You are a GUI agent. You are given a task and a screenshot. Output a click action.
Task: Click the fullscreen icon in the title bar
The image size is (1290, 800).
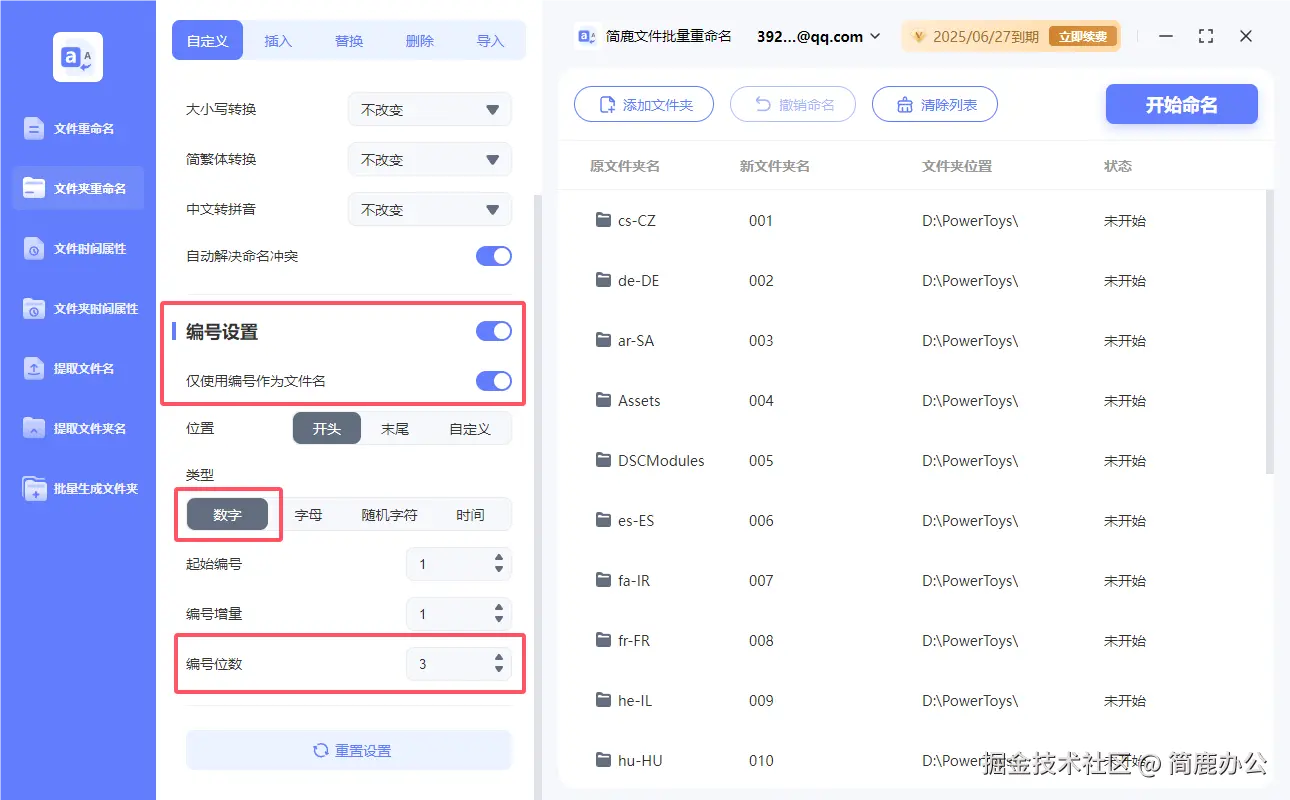coord(1205,36)
